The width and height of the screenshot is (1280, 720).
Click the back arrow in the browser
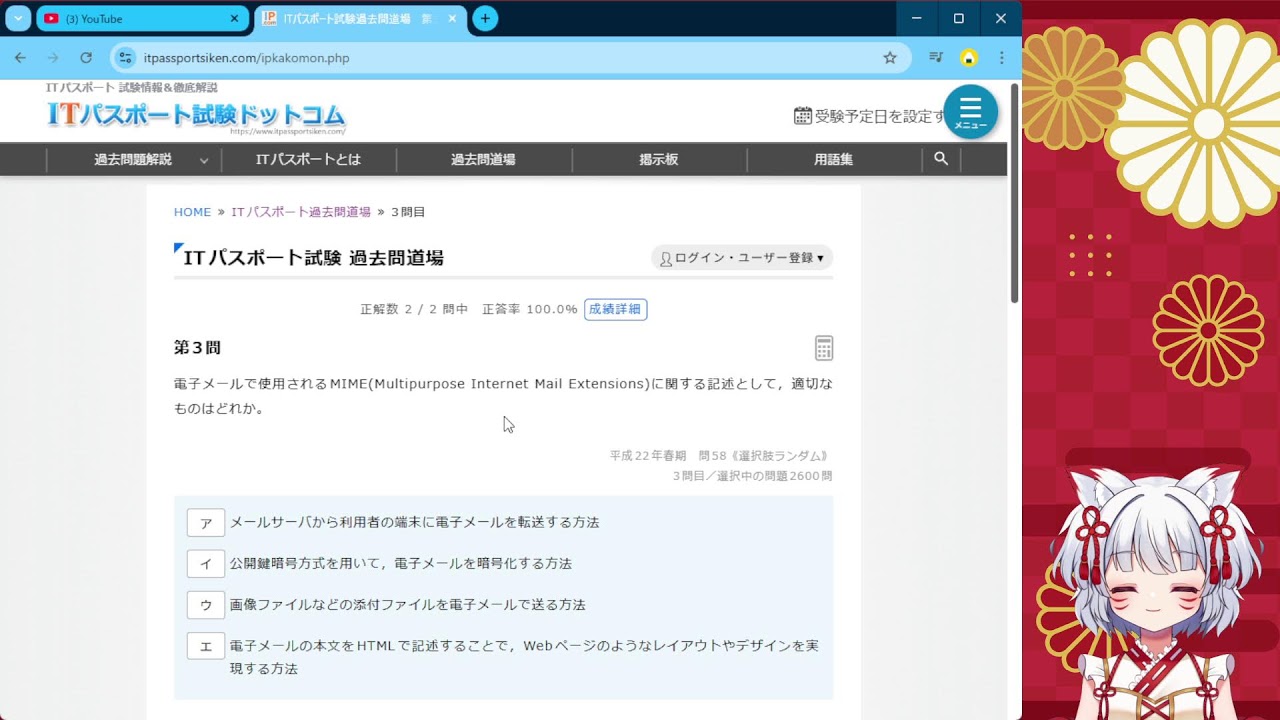(20, 58)
